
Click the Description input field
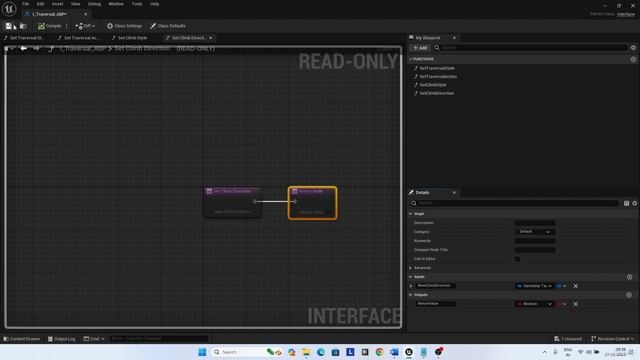(x=535, y=223)
